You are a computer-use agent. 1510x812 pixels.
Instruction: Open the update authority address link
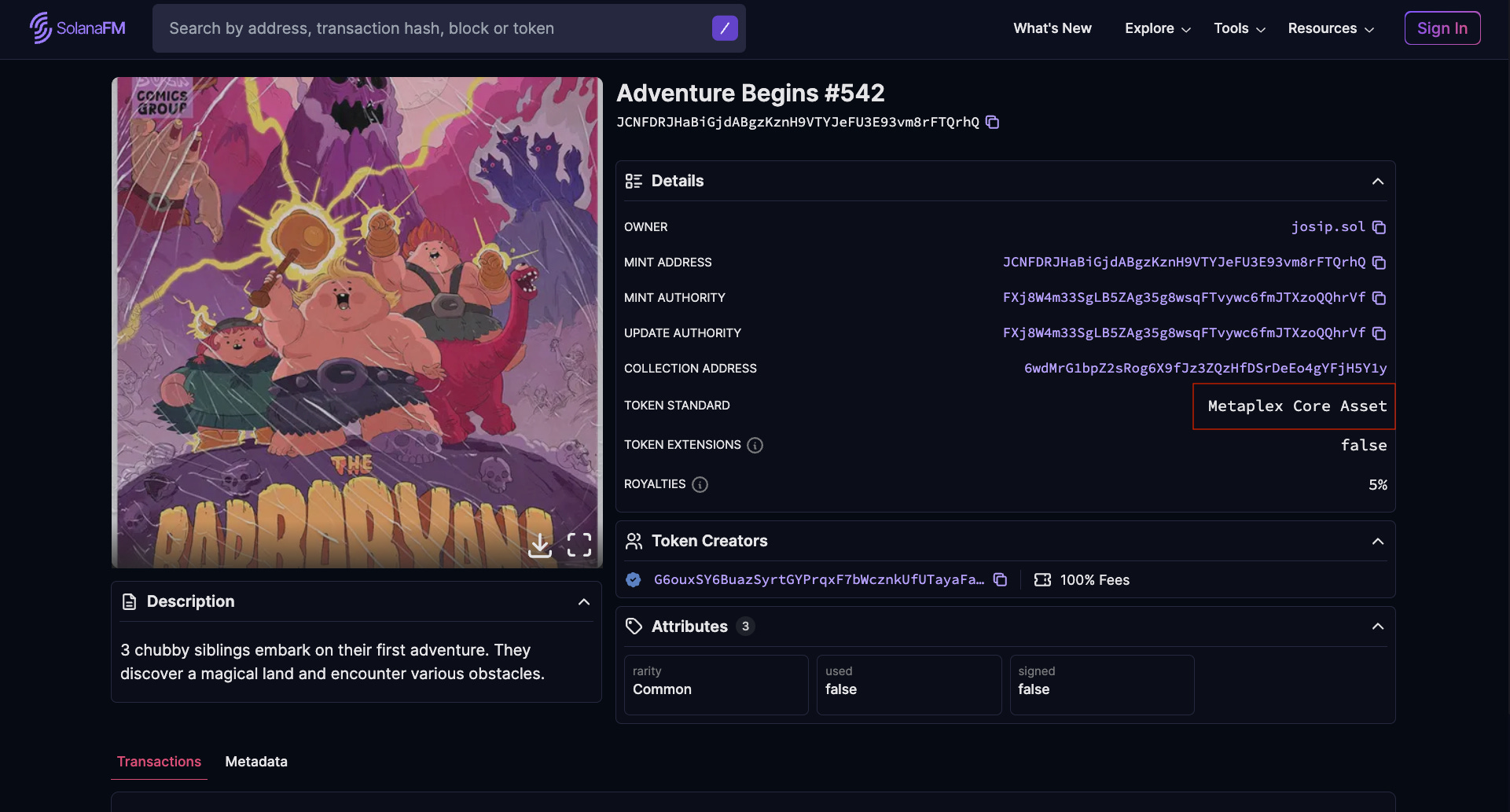(x=1184, y=333)
